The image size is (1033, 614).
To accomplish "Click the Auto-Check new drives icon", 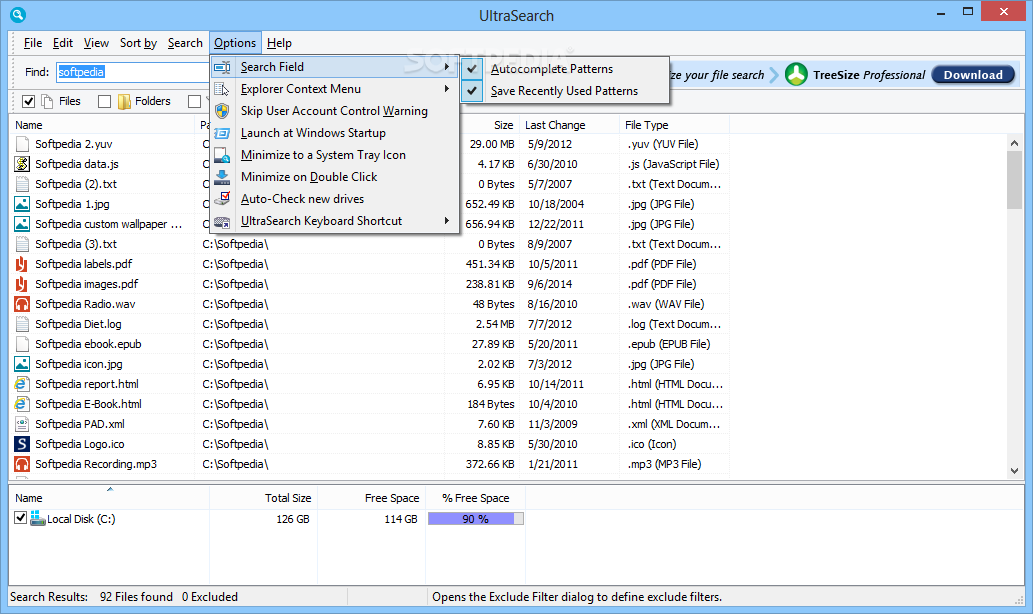I will coord(222,199).
